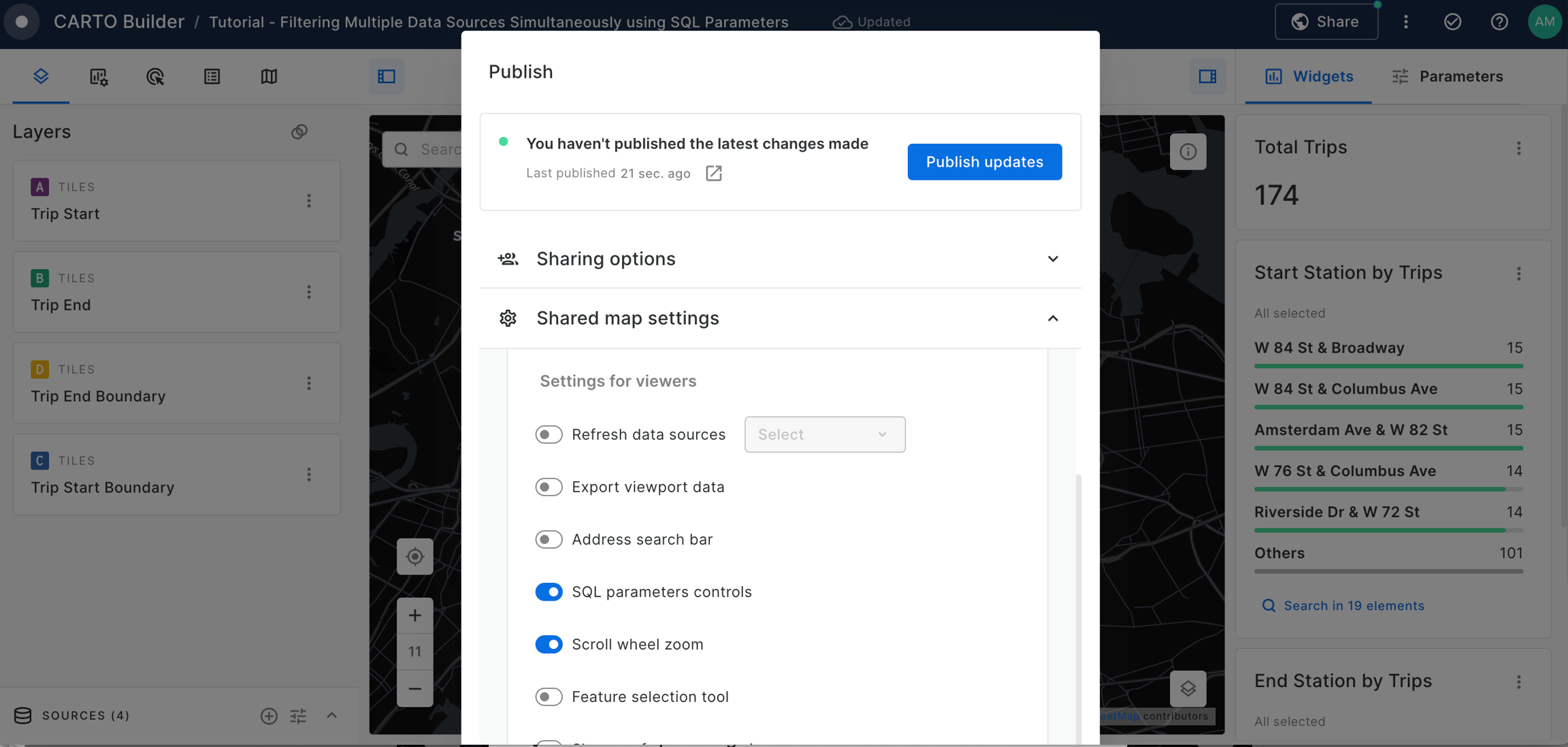Switch to the Parameters tab
1568x747 pixels.
[1447, 76]
